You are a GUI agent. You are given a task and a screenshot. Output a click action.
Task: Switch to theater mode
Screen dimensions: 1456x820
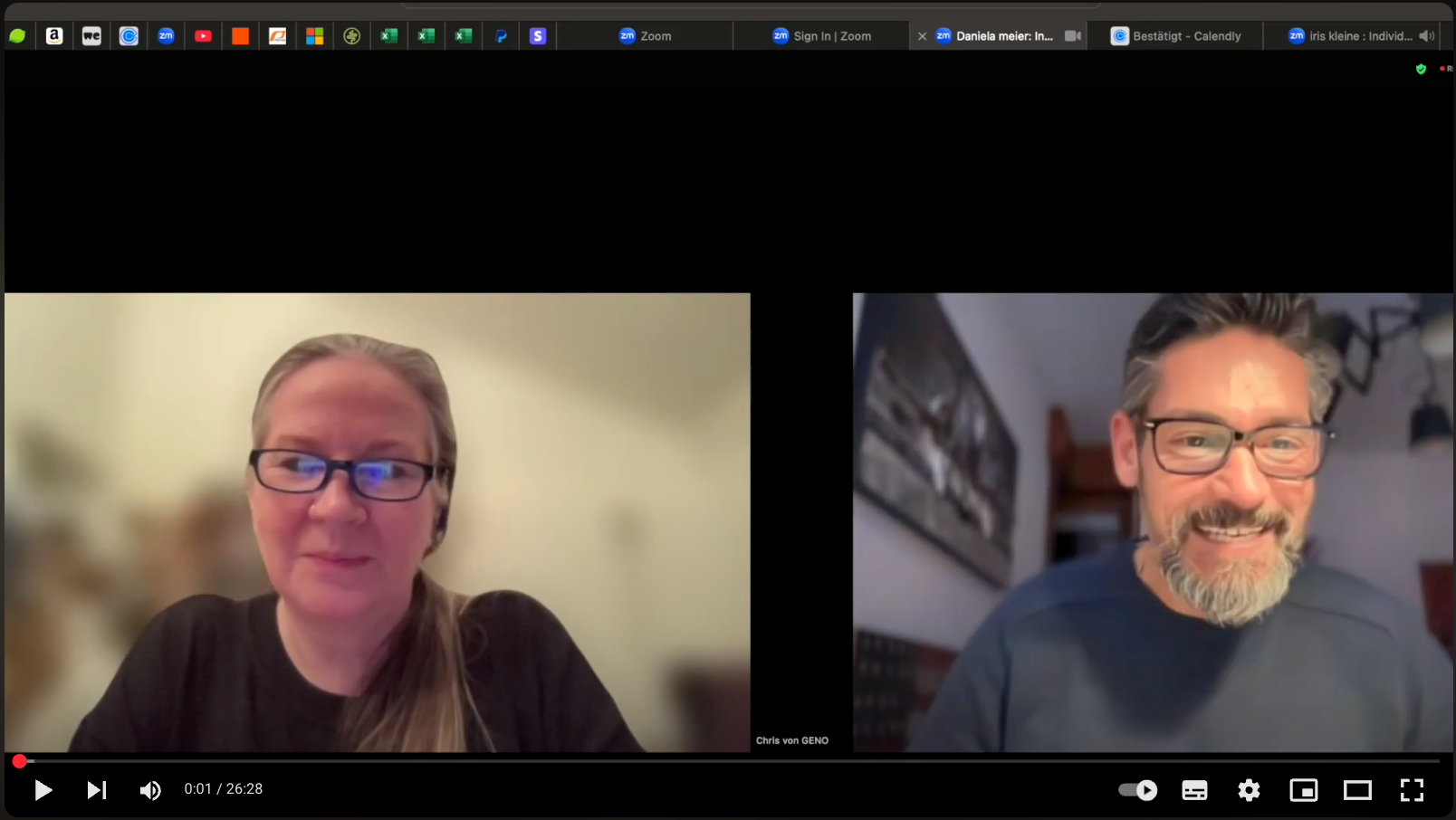tap(1357, 790)
